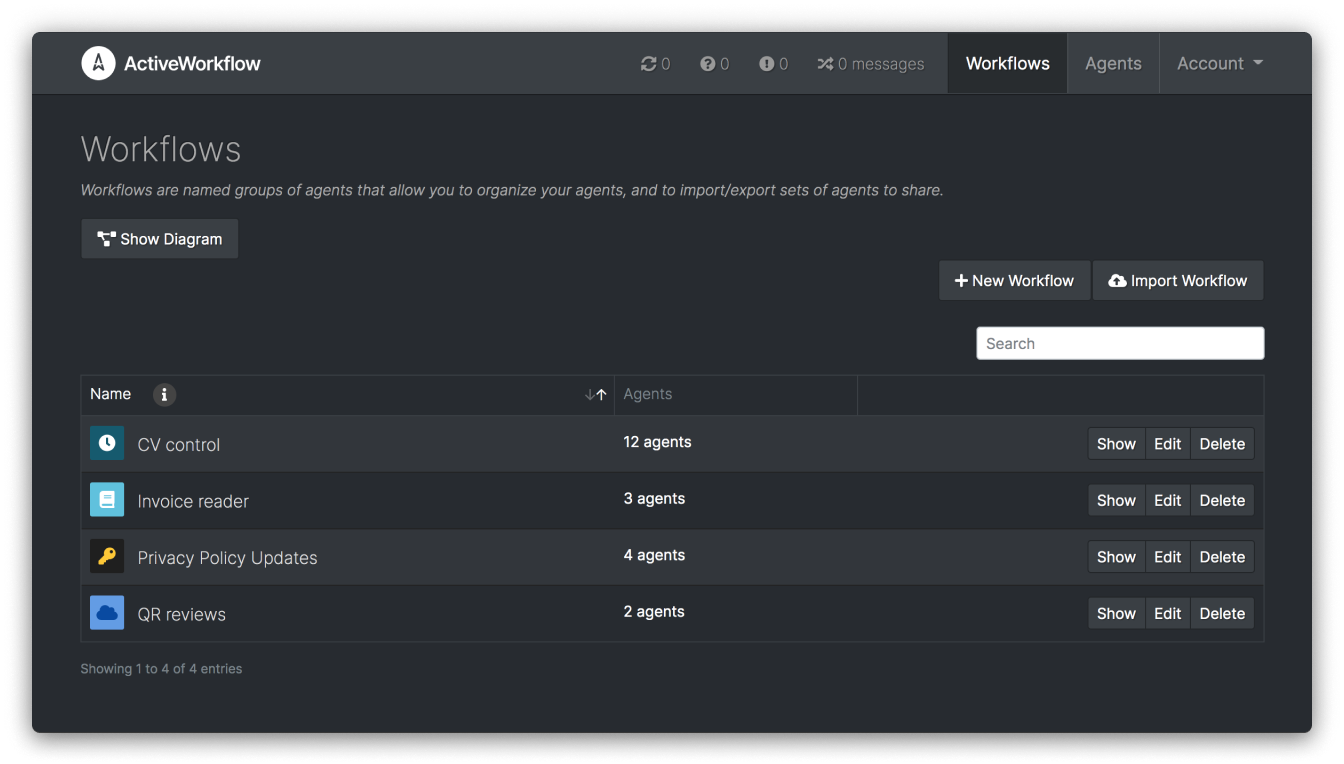Image resolution: width=1344 pixels, height=764 pixels.
Task: Open the QR reviews workflow link
Action: (x=182, y=614)
